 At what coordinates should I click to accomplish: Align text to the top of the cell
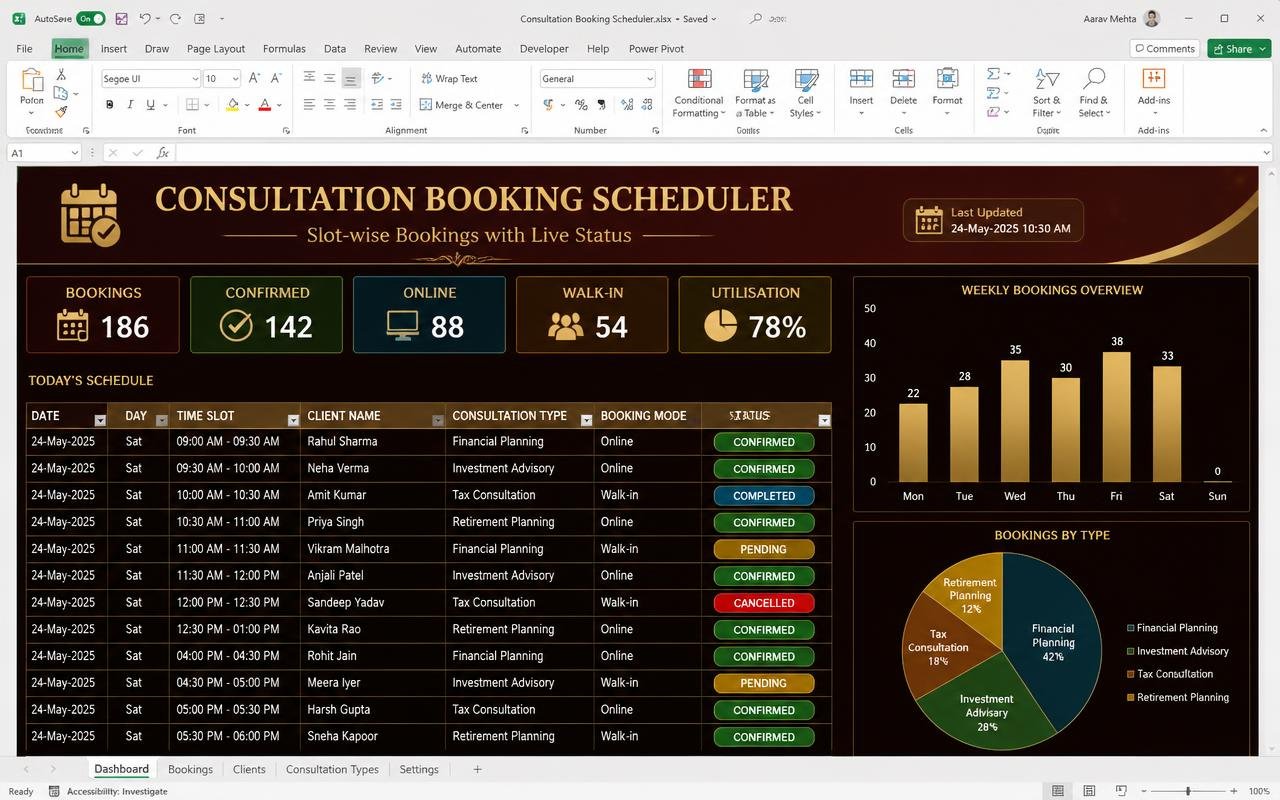[x=309, y=78]
